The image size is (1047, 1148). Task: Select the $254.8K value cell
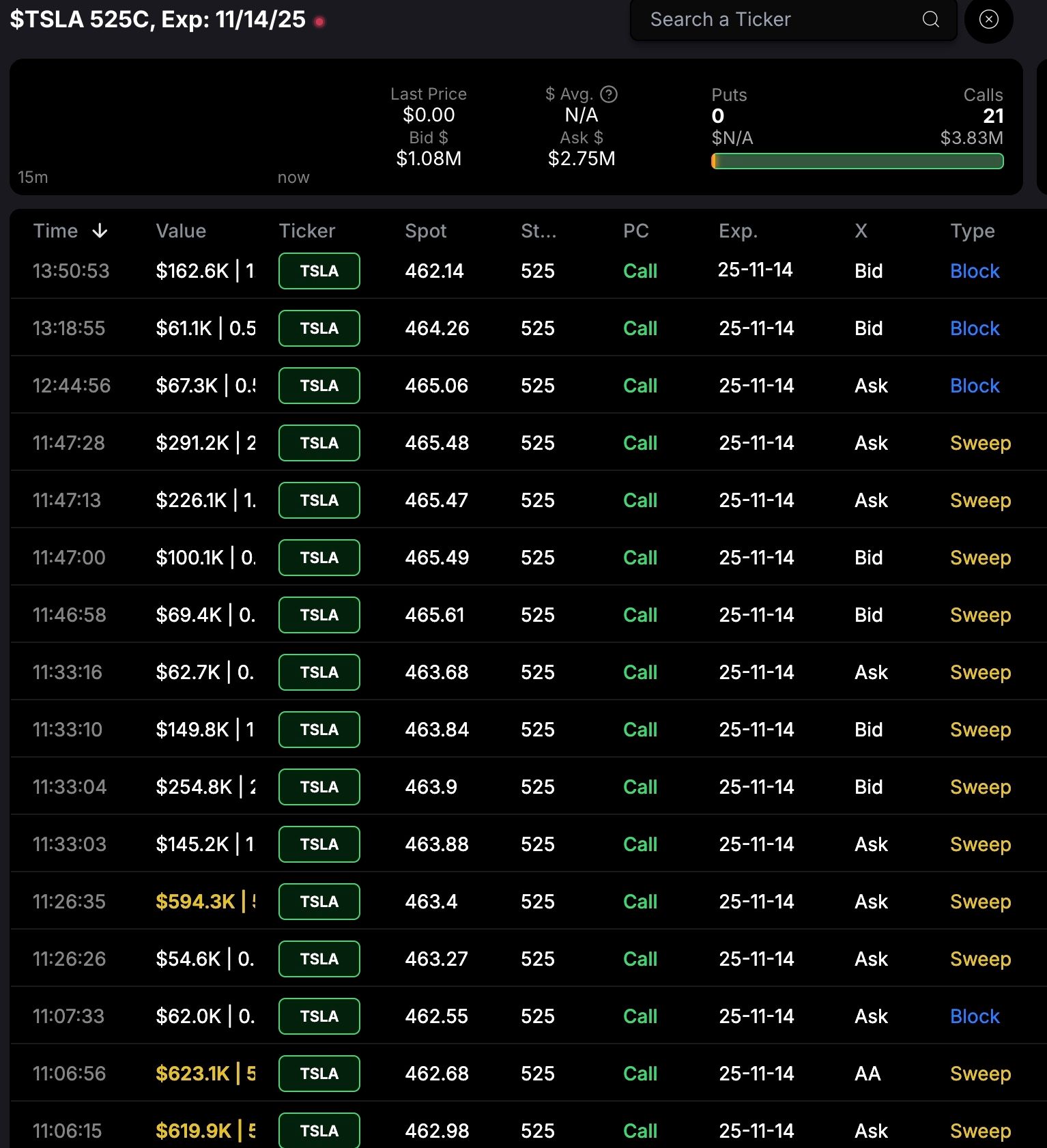coord(205,787)
